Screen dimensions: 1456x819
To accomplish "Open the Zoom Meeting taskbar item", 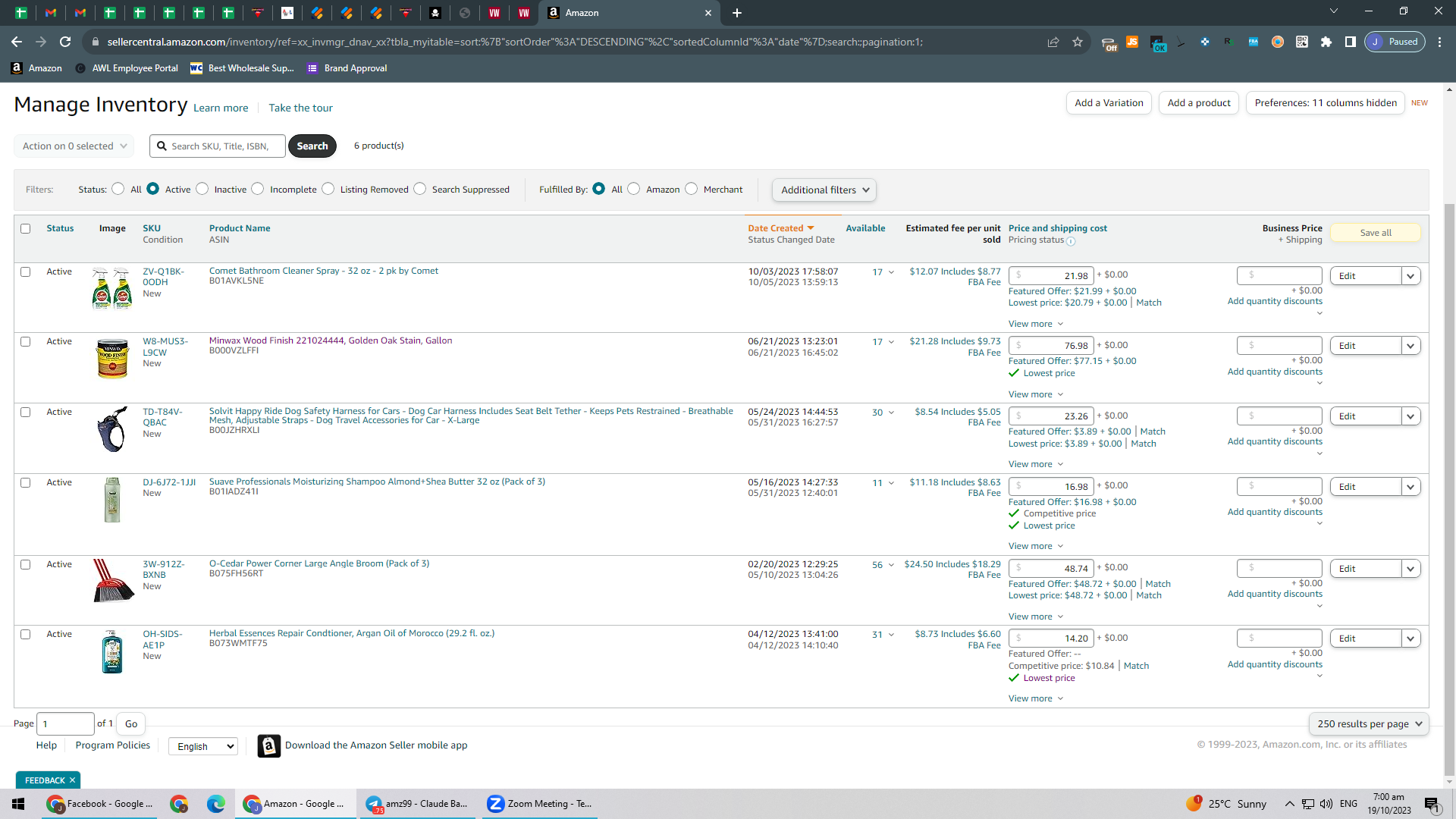I will tap(540, 804).
